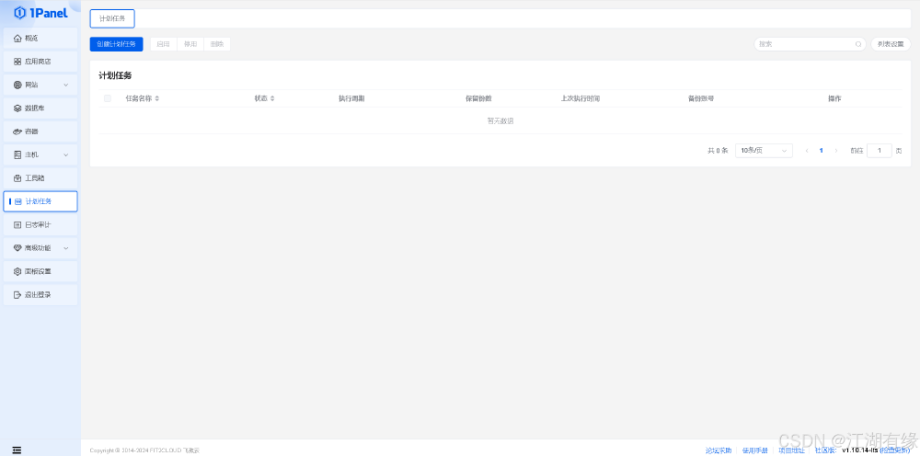The image size is (920, 456).
Task: Open 概览 menu item in sidebar
Action: click(x=40, y=38)
